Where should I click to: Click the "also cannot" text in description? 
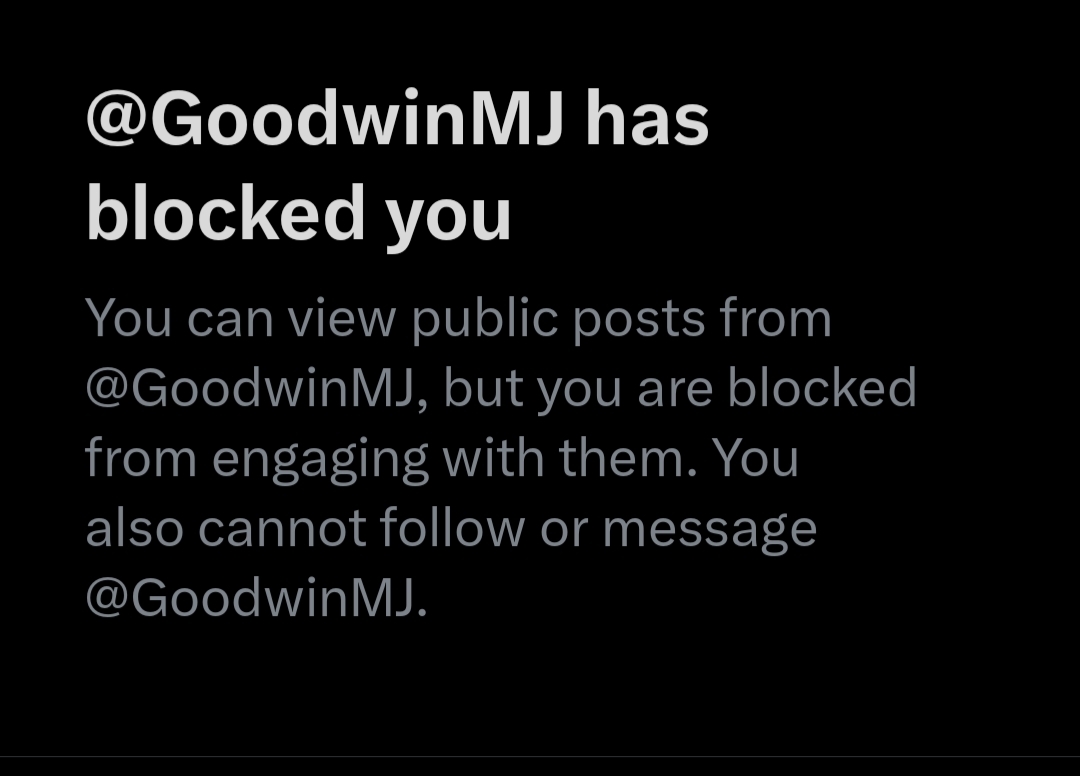(x=226, y=527)
